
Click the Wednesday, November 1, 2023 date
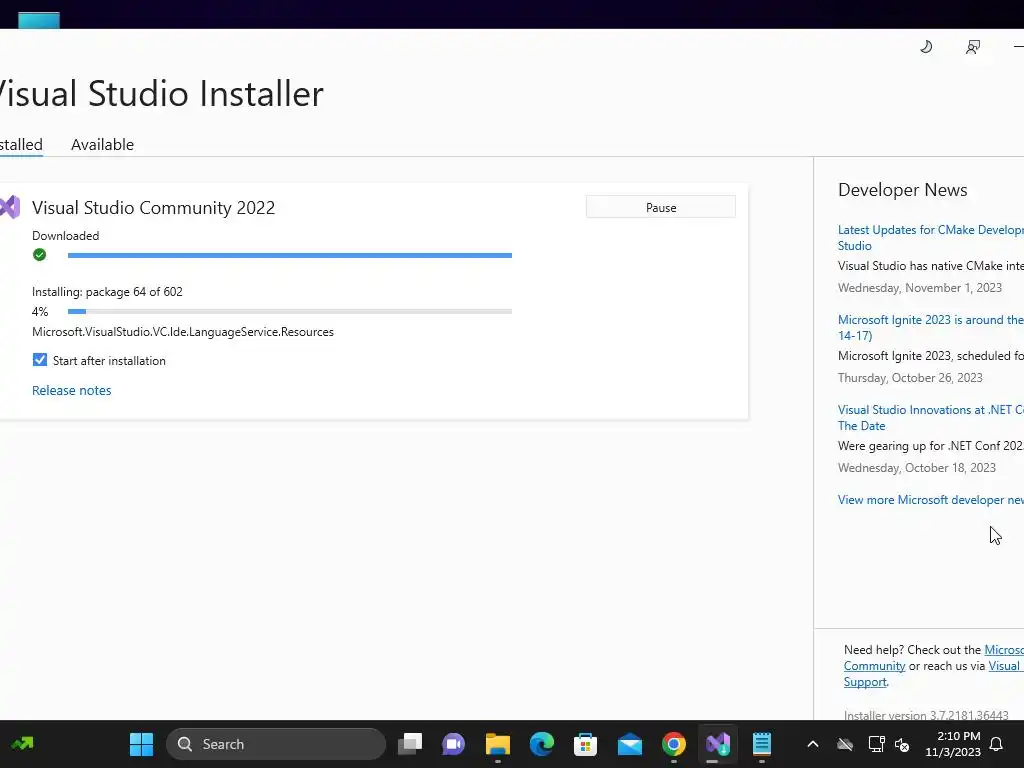tap(920, 288)
